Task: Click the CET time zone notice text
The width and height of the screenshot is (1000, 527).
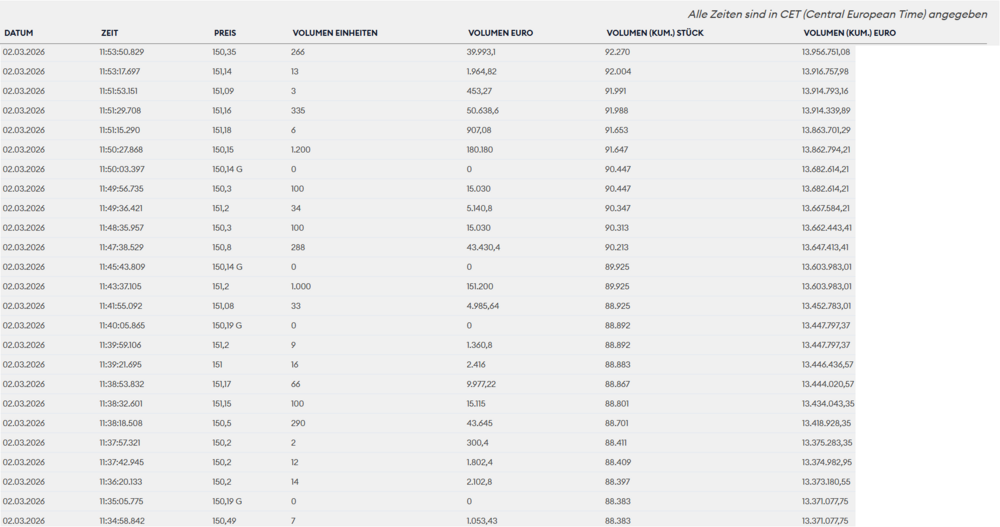Action: tap(837, 14)
